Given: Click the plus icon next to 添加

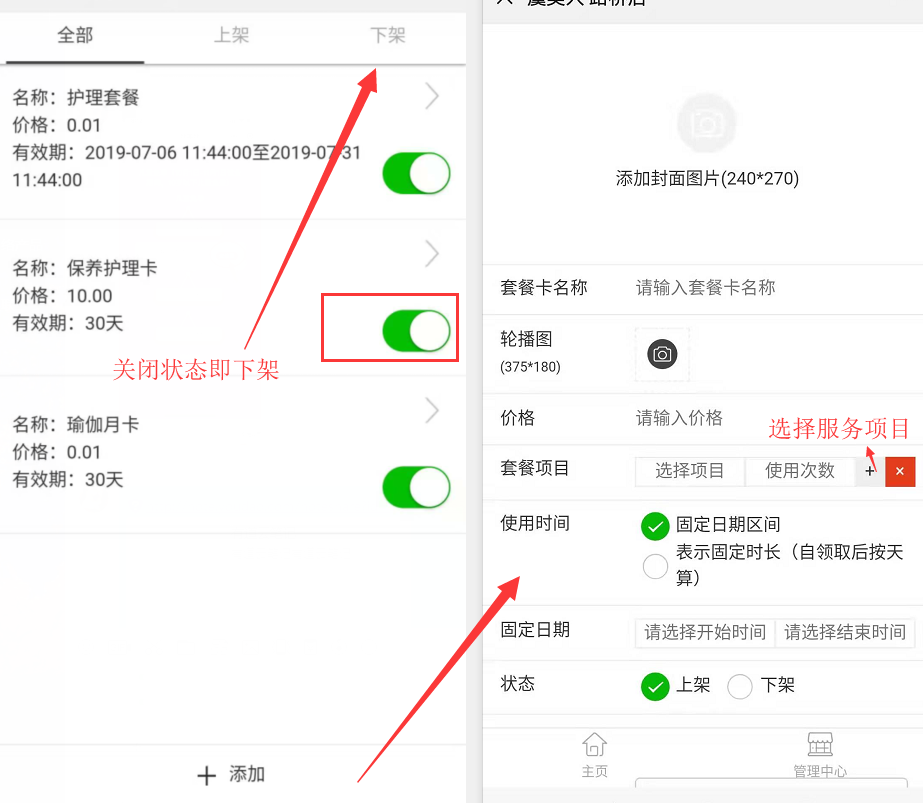Looking at the screenshot, I should tap(207, 775).
